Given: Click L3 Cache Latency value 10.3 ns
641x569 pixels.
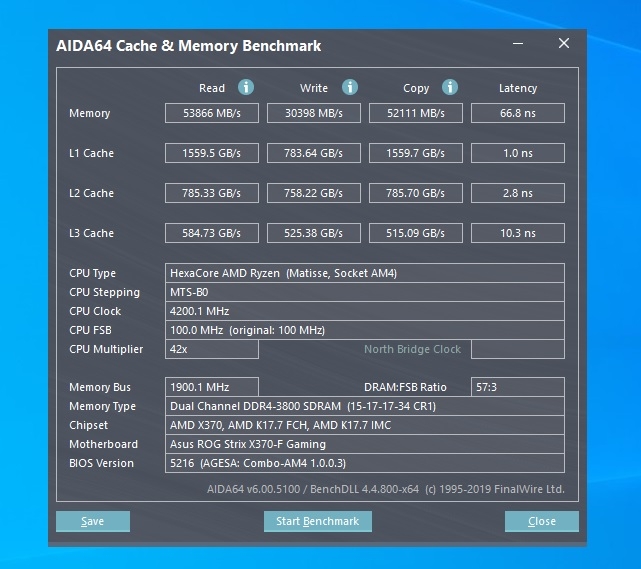Looking at the screenshot, I should point(518,233).
